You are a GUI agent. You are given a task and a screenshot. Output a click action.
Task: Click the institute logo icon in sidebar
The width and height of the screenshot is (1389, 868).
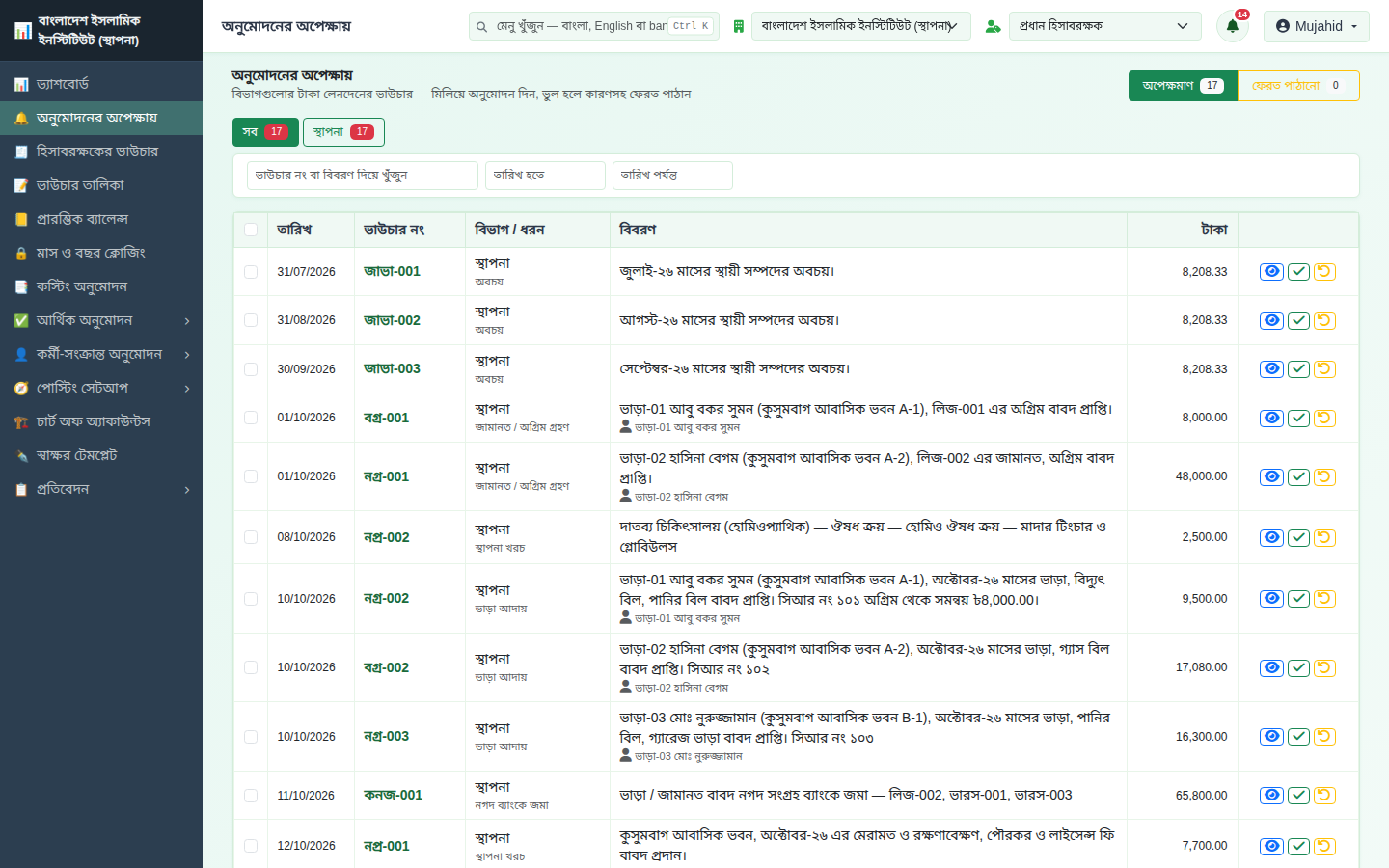(x=22, y=31)
